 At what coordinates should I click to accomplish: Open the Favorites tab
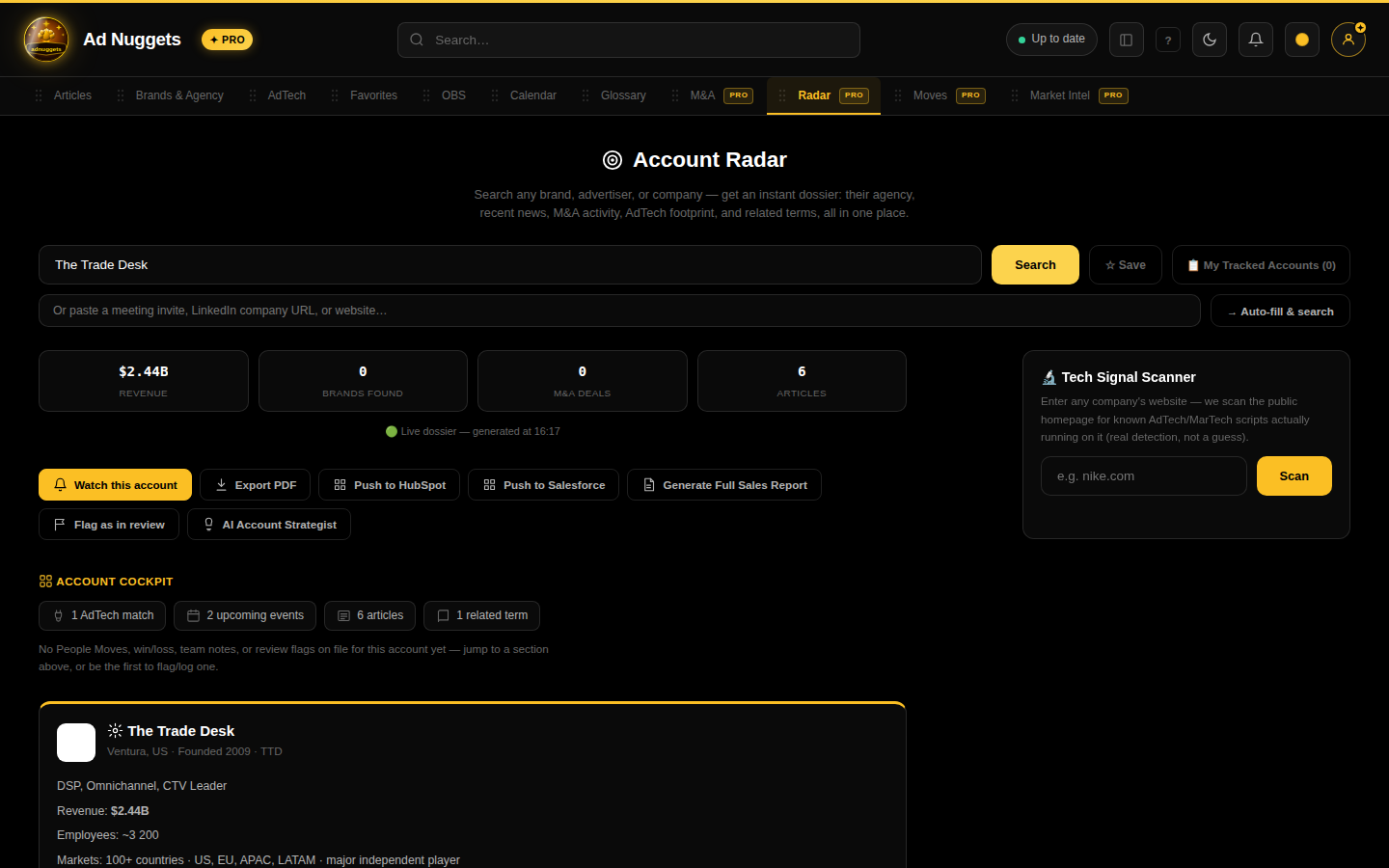click(373, 95)
